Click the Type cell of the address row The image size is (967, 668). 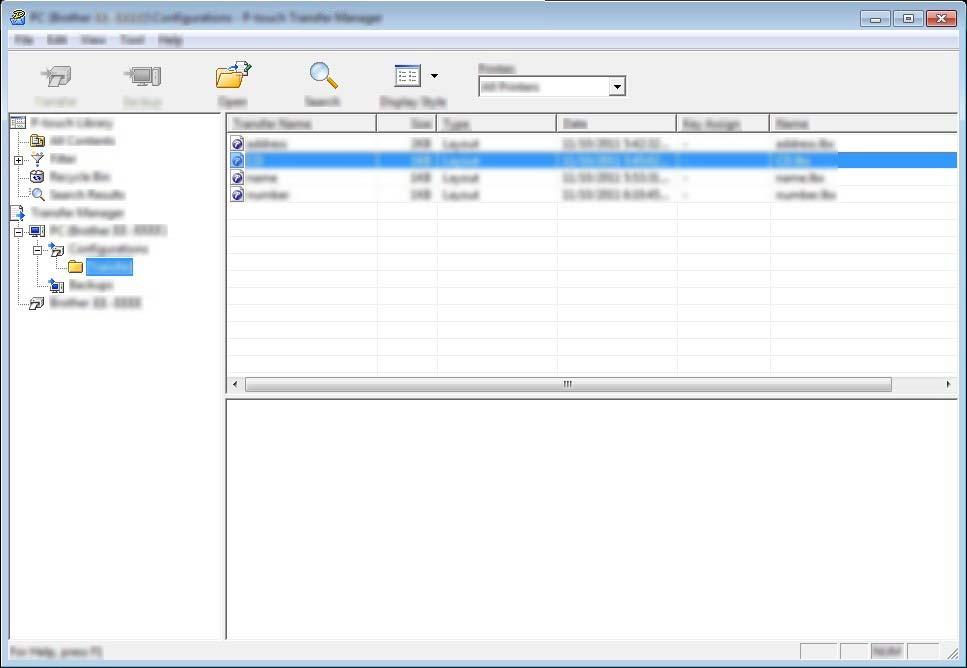click(x=461, y=144)
